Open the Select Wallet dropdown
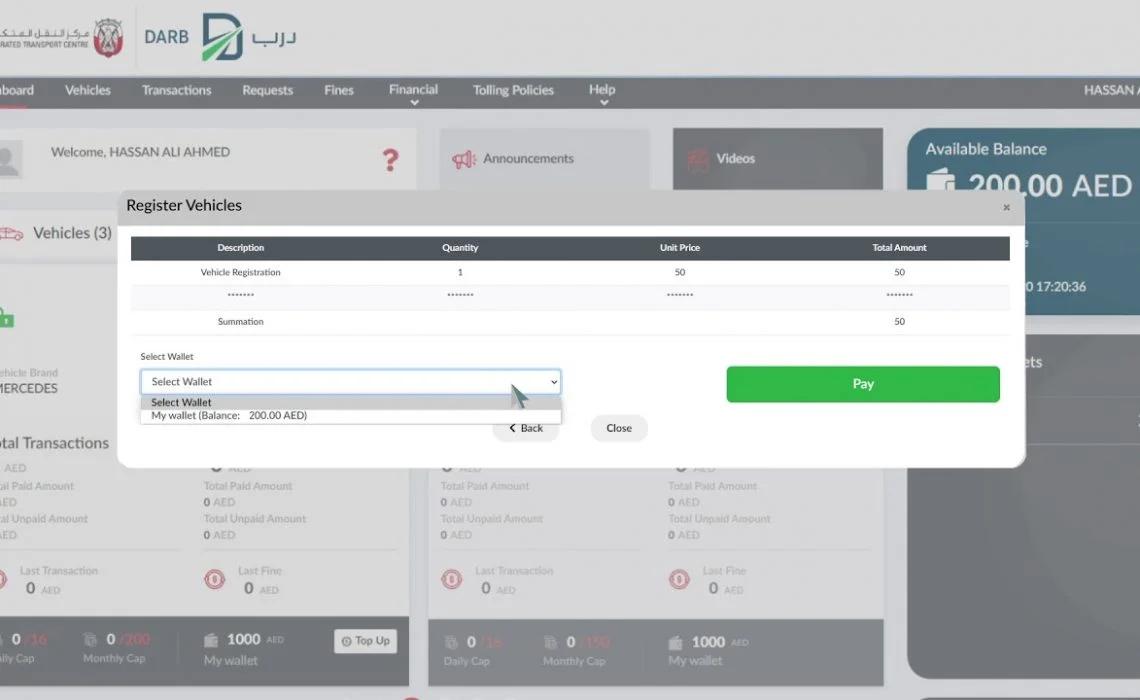The height and width of the screenshot is (700, 1140). coord(350,382)
